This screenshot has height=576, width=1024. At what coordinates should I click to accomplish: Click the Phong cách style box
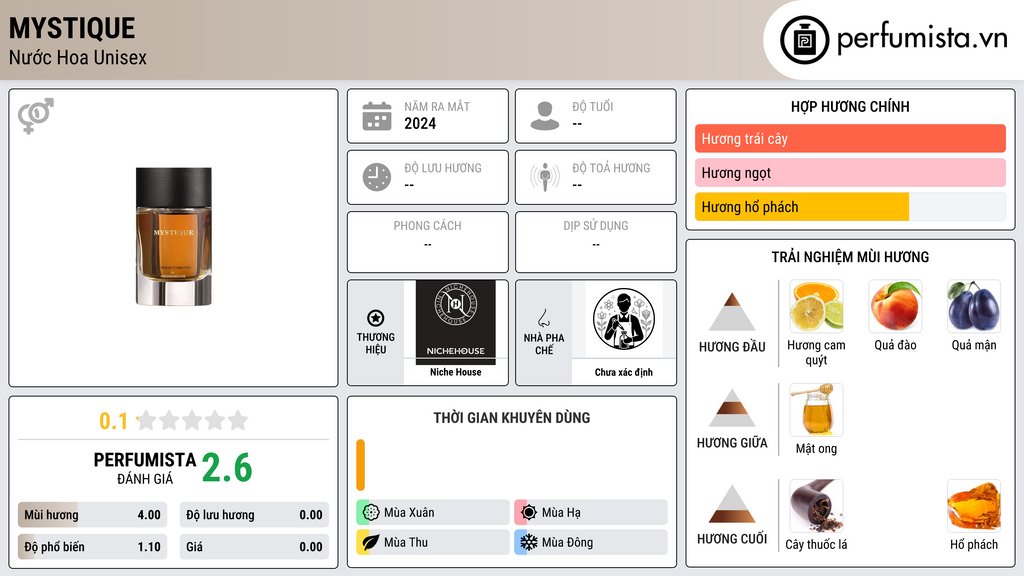tap(428, 242)
